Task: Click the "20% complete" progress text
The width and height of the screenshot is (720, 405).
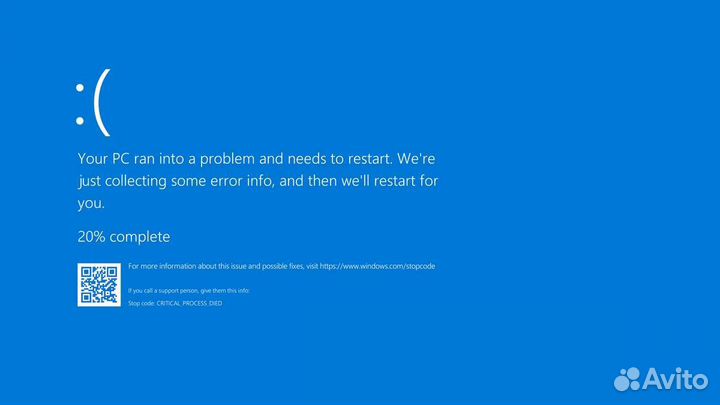Action: [124, 237]
